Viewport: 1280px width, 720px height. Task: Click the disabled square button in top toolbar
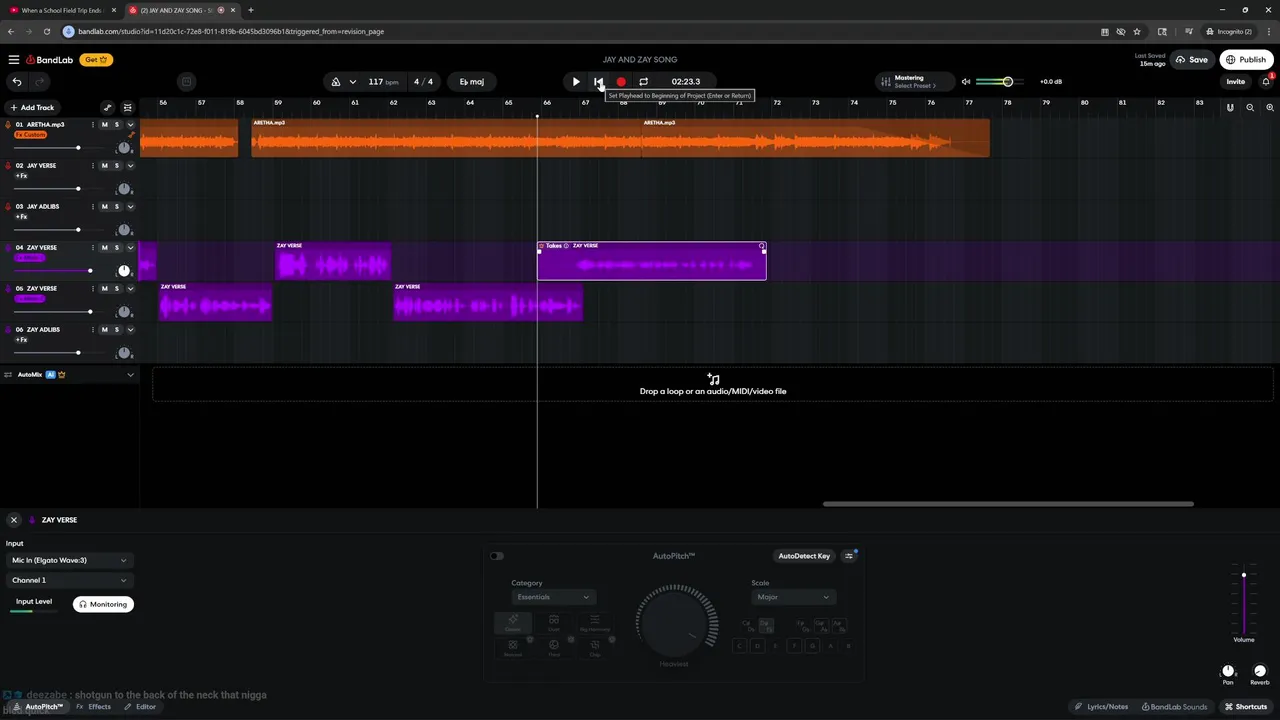click(186, 82)
